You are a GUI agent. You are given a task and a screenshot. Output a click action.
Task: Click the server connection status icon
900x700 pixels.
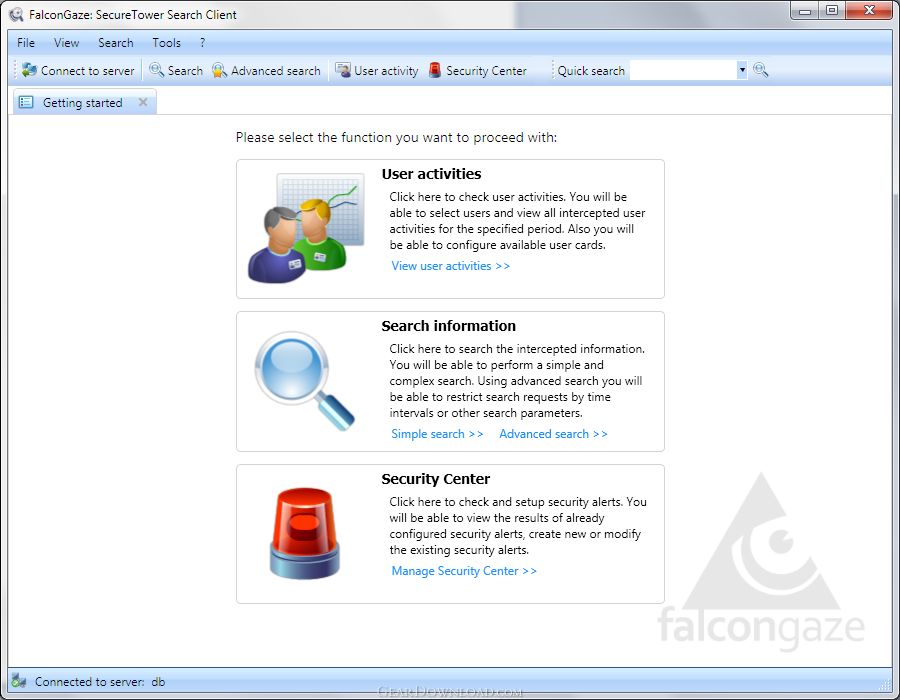(19, 681)
